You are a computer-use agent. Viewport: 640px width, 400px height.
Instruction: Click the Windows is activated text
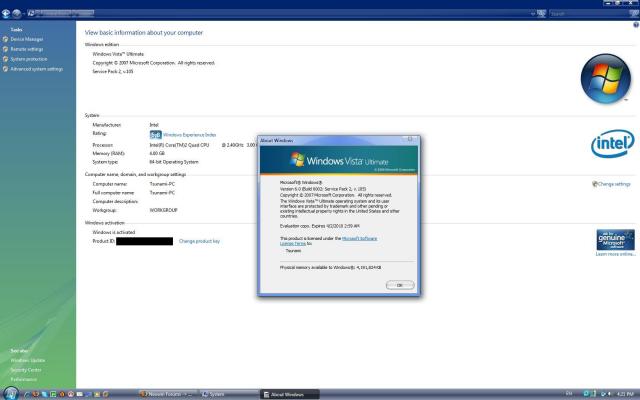pyautogui.click(x=113, y=232)
